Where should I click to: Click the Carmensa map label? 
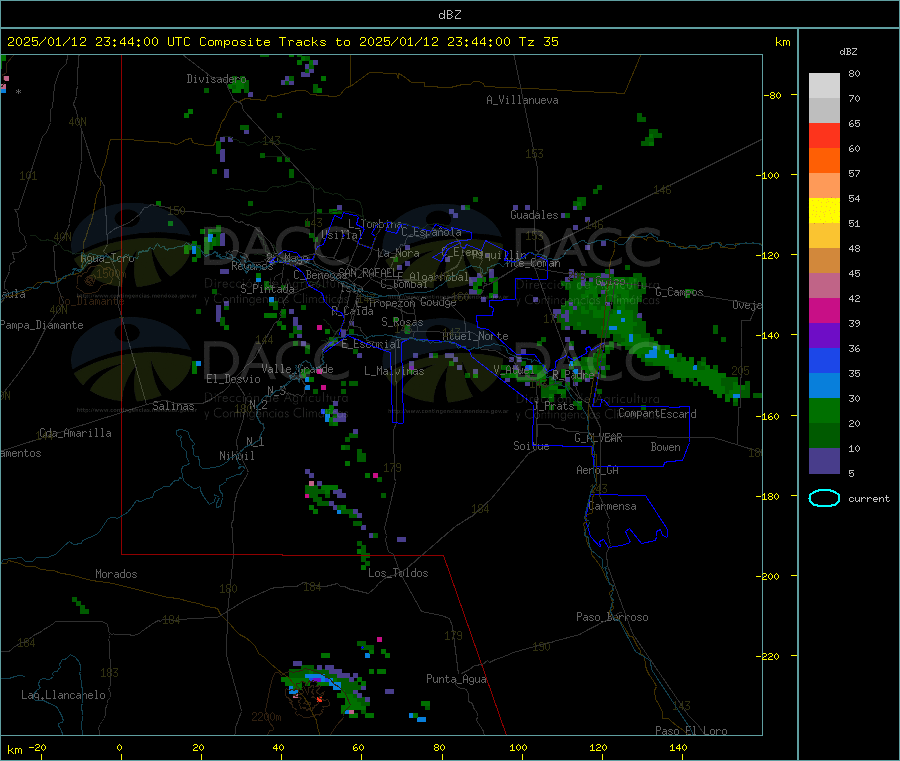(612, 506)
